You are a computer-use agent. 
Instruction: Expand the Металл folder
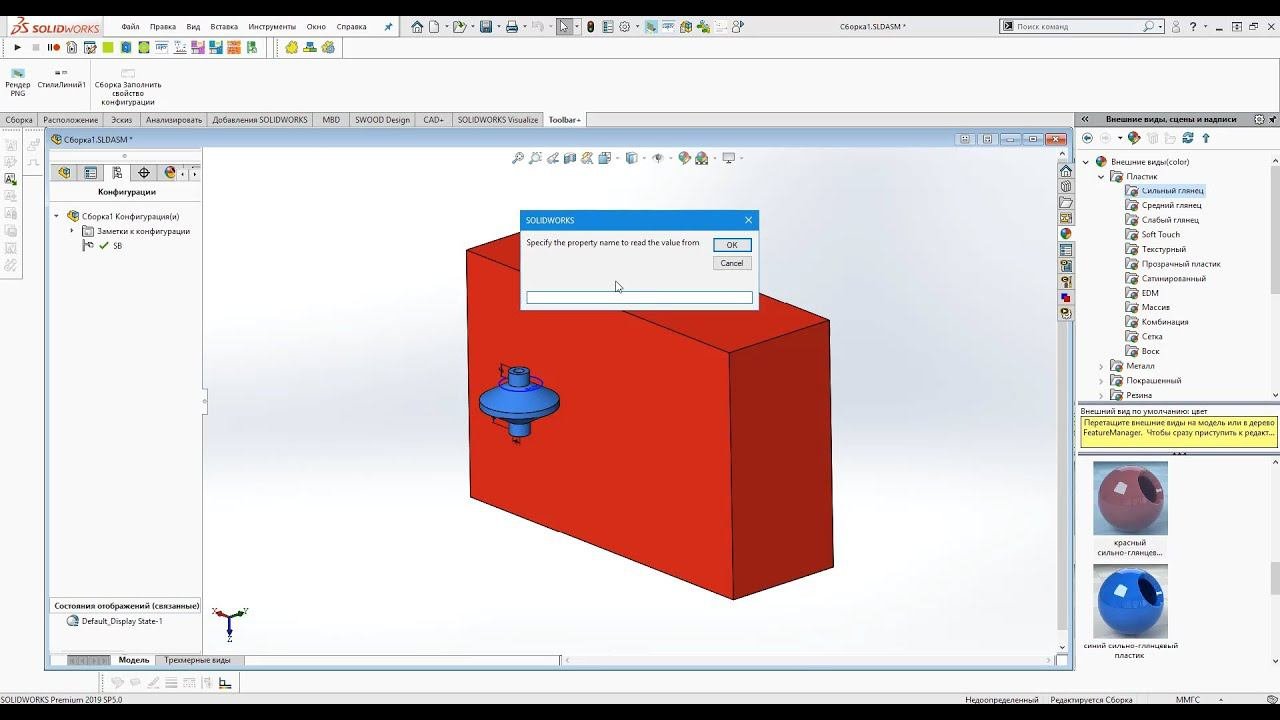1102,366
